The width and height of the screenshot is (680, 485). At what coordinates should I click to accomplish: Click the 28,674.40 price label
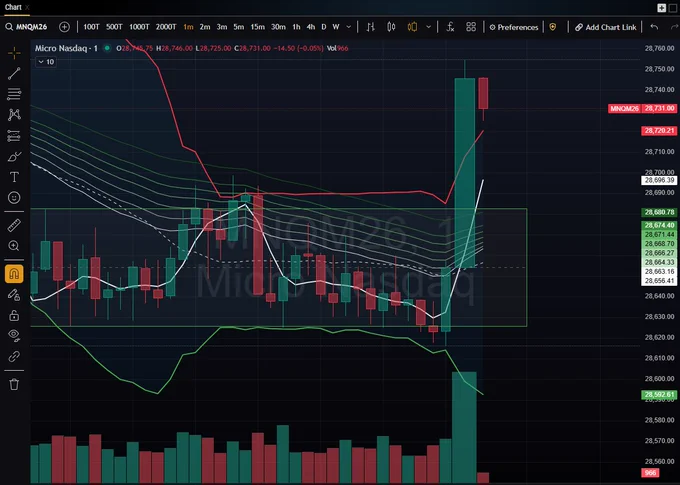659,225
